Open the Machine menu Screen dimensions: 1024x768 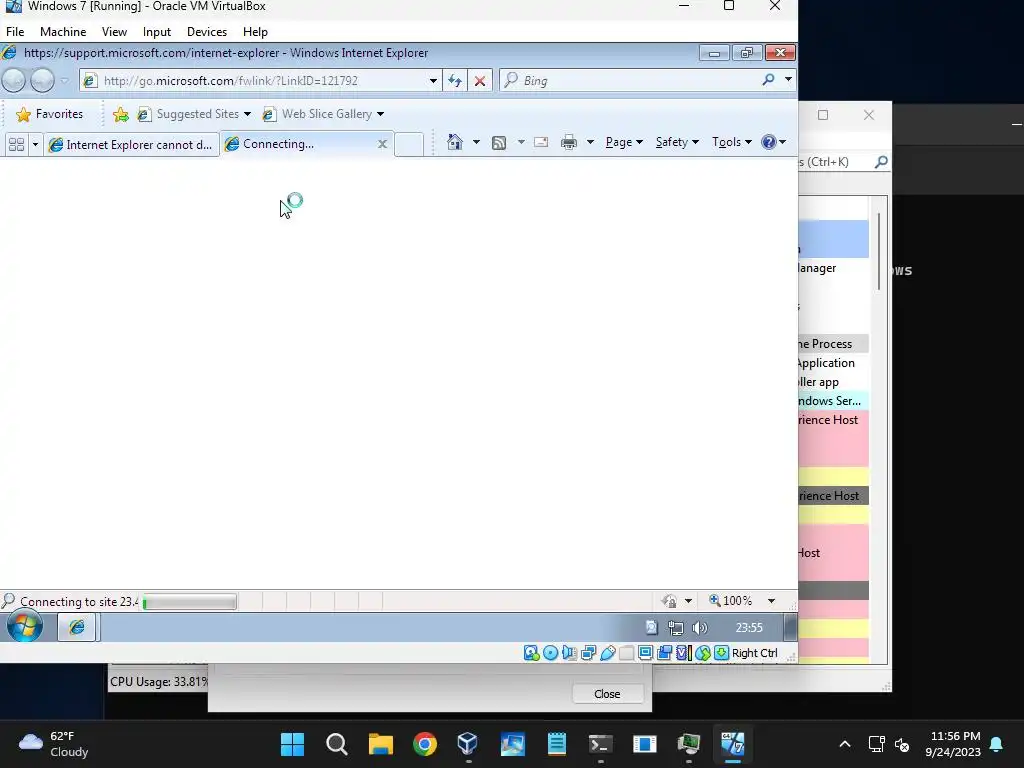click(63, 32)
